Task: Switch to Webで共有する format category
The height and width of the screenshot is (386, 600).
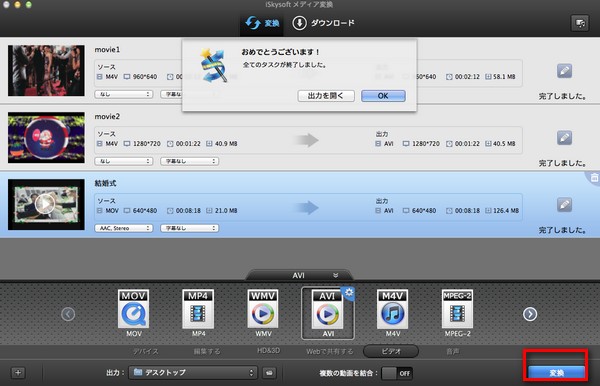Action: tap(329, 351)
